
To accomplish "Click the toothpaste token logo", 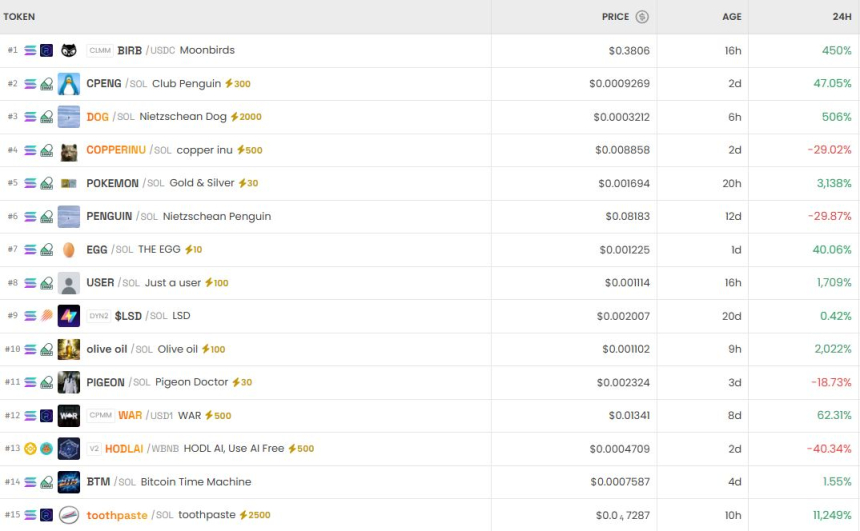I will [x=69, y=515].
